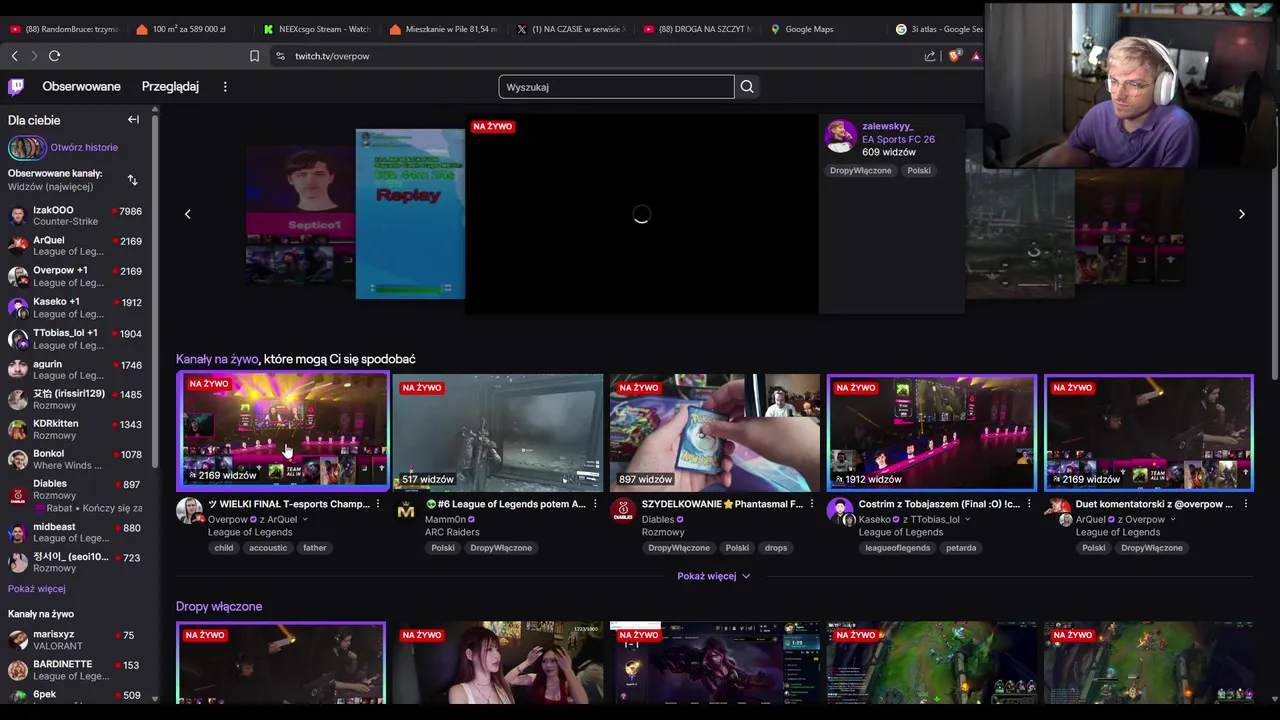The image size is (1280, 720).
Task: Click the Twitch logo home icon
Action: click(x=16, y=87)
